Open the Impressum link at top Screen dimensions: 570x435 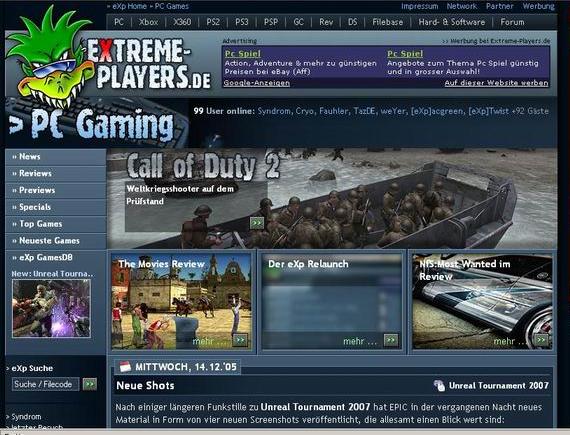(x=420, y=6)
